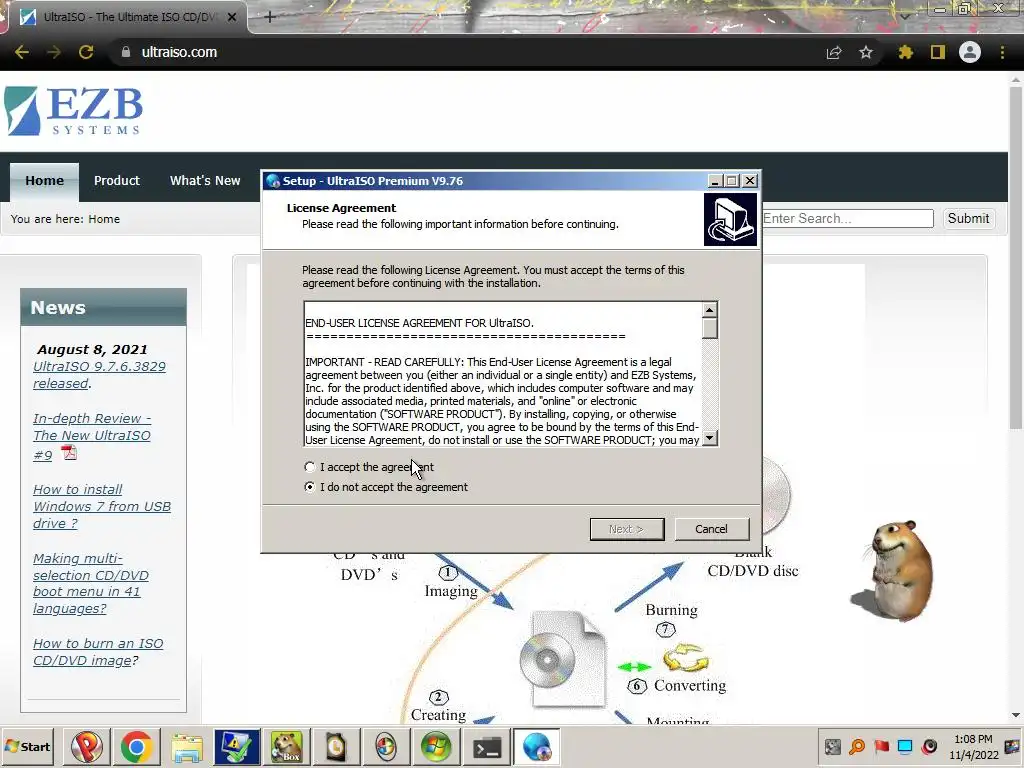Click the setup computer-disc wizard image
The image size is (1024, 768).
pos(730,219)
